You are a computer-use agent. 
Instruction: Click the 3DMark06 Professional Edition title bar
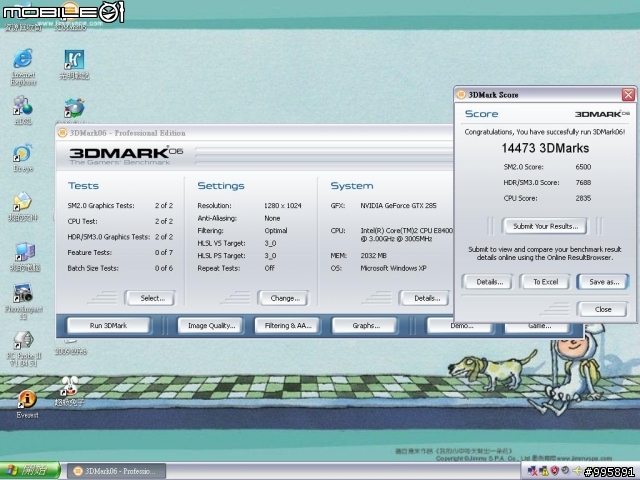click(255, 133)
